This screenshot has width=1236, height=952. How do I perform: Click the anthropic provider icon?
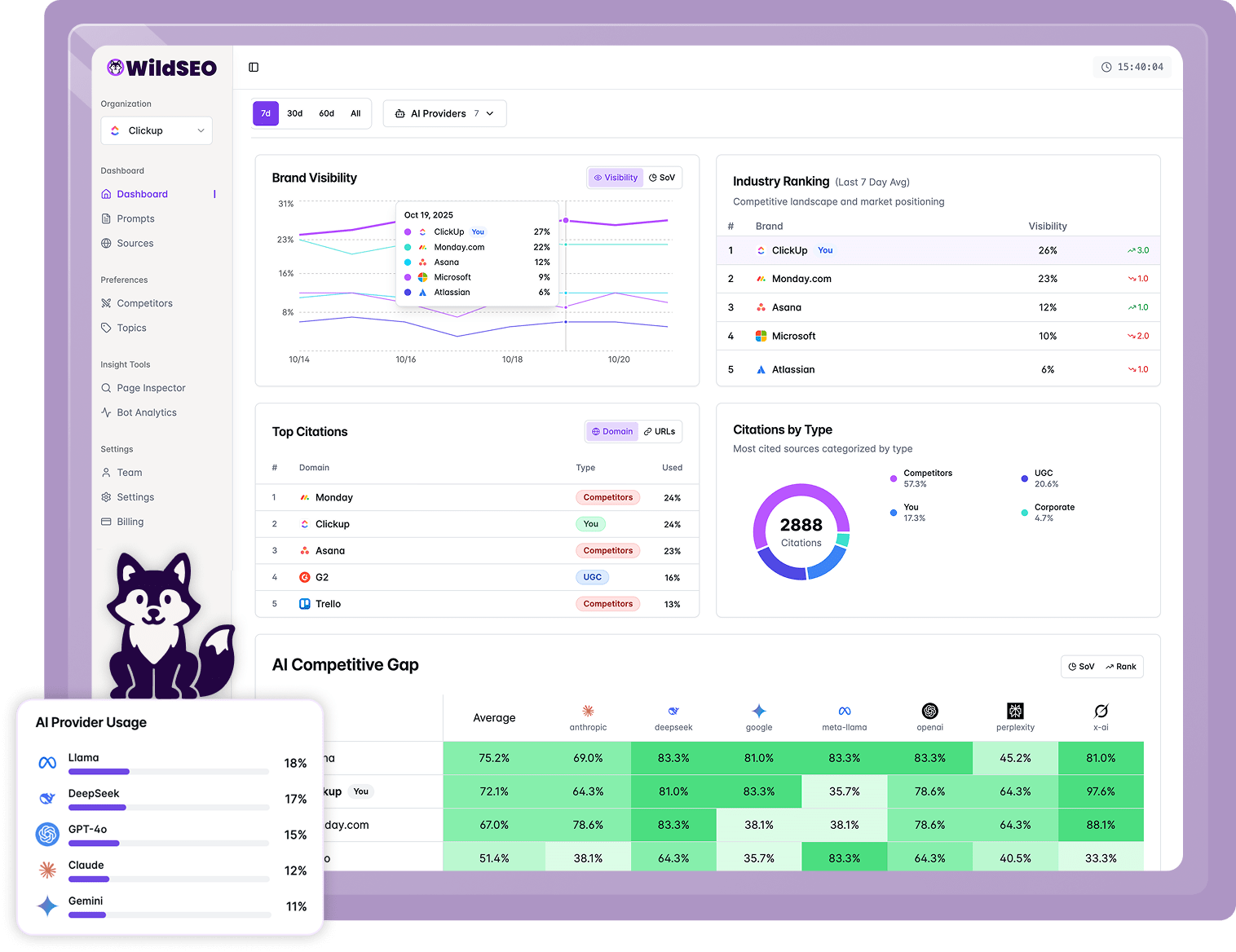(x=588, y=711)
